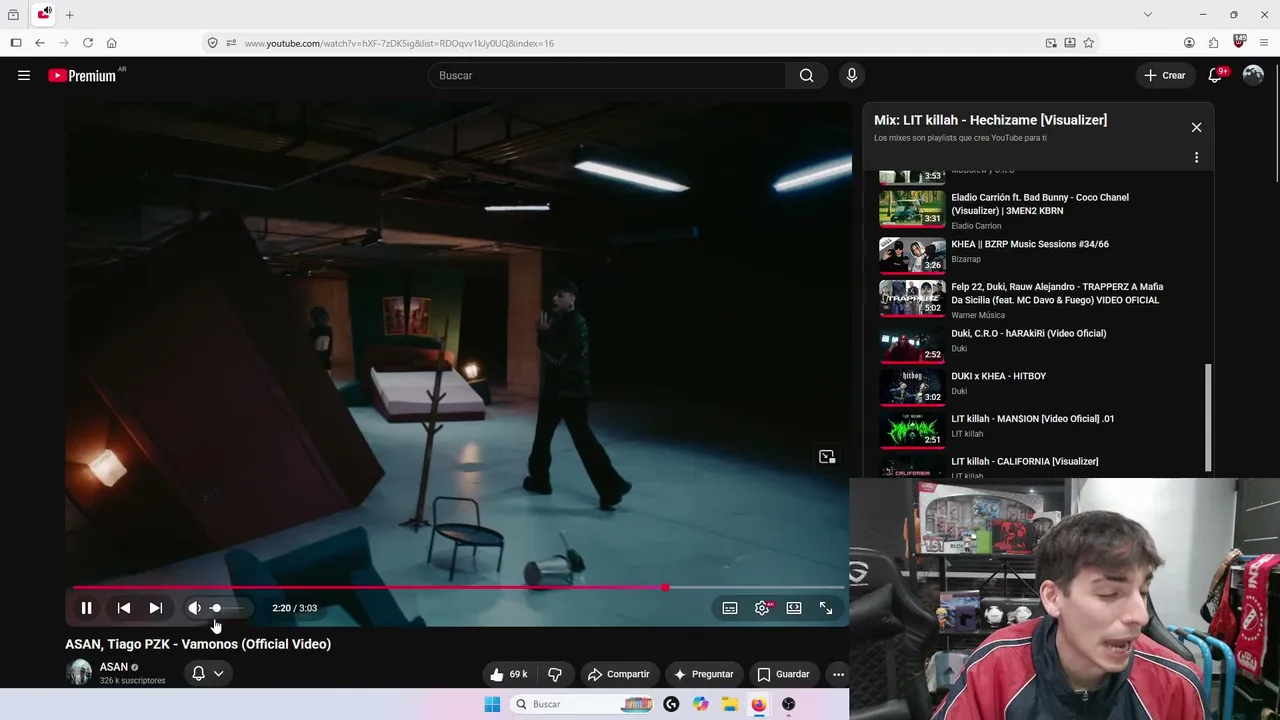Expand the subscription notification bell dropdown
The width and height of the screenshot is (1280, 720).
208,673
